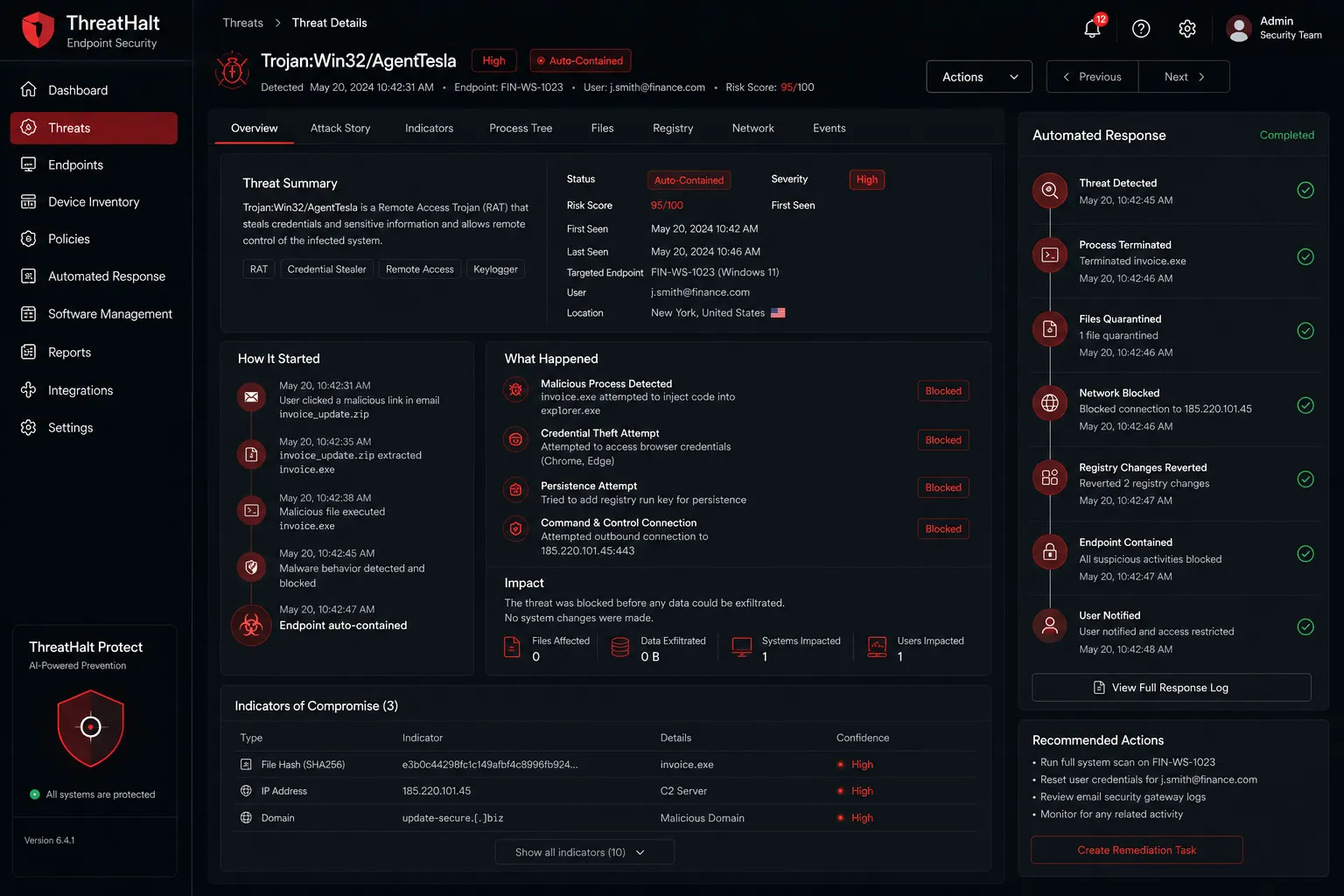Image resolution: width=1344 pixels, height=896 pixels.
Task: Click the Keylogger tag
Action: (x=495, y=269)
